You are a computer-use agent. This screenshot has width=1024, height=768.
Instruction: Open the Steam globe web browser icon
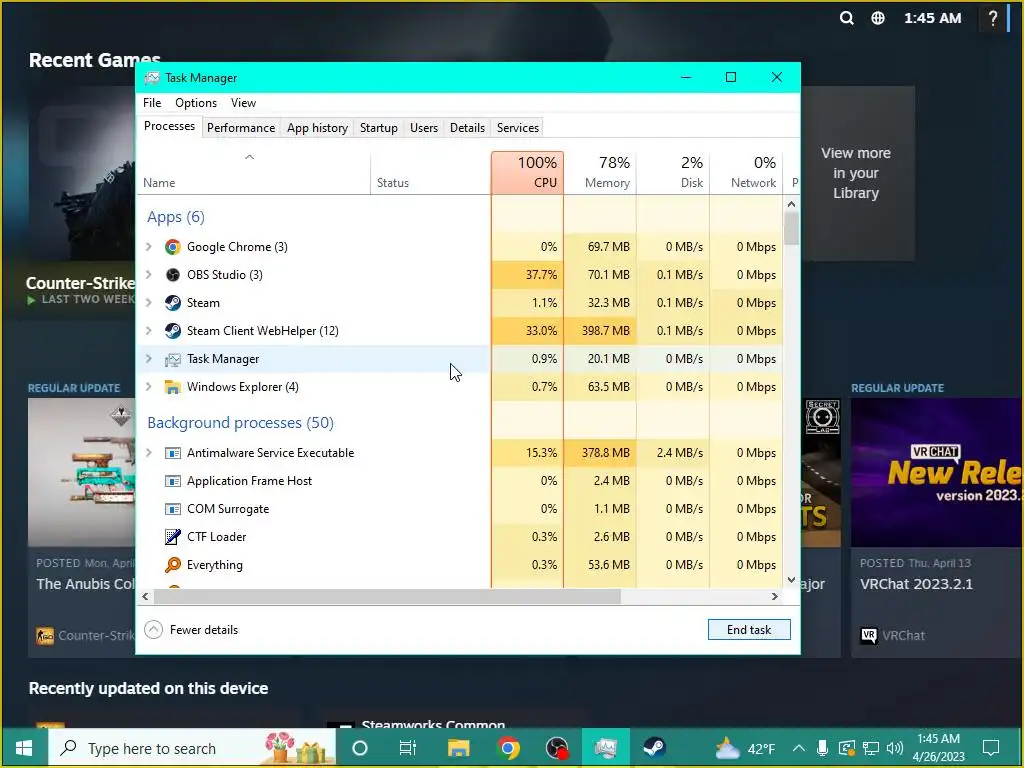(x=878, y=18)
